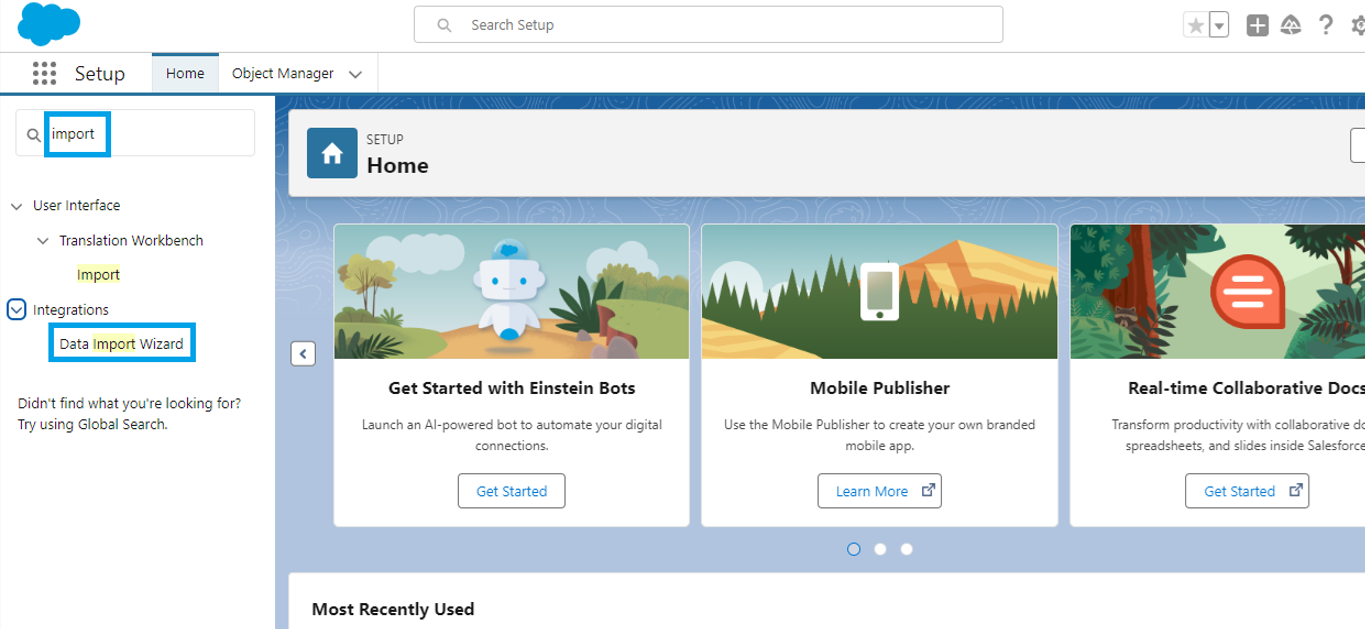1365x629 pixels.
Task: Click the Salesforce cloud logo
Action: tap(47, 23)
